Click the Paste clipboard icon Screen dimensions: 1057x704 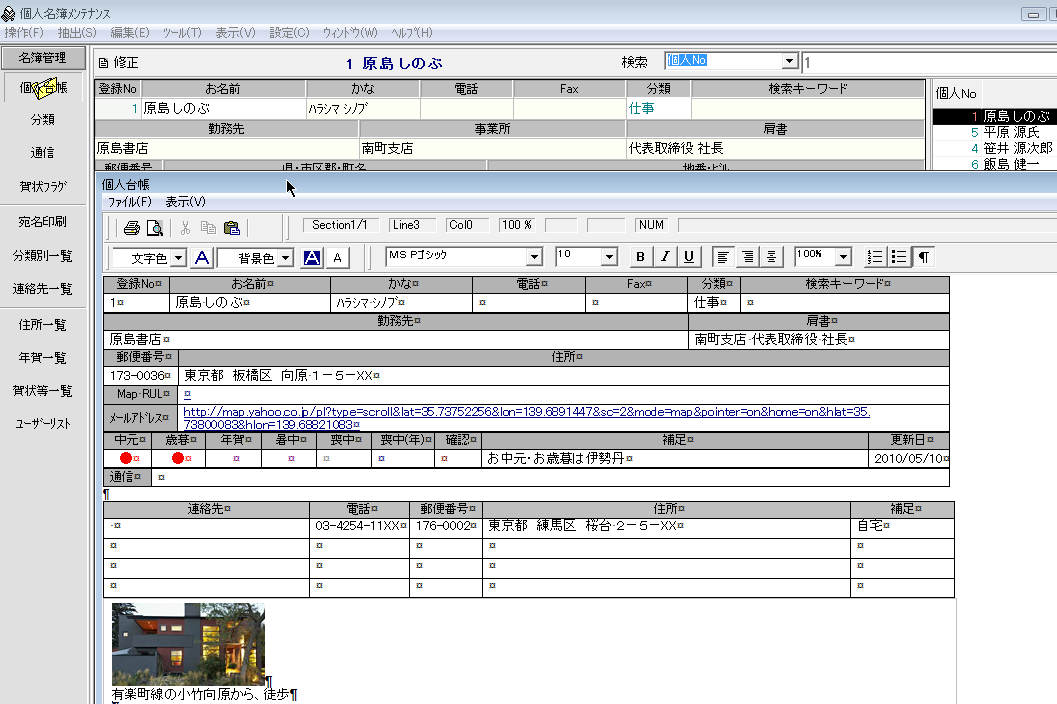pos(232,227)
